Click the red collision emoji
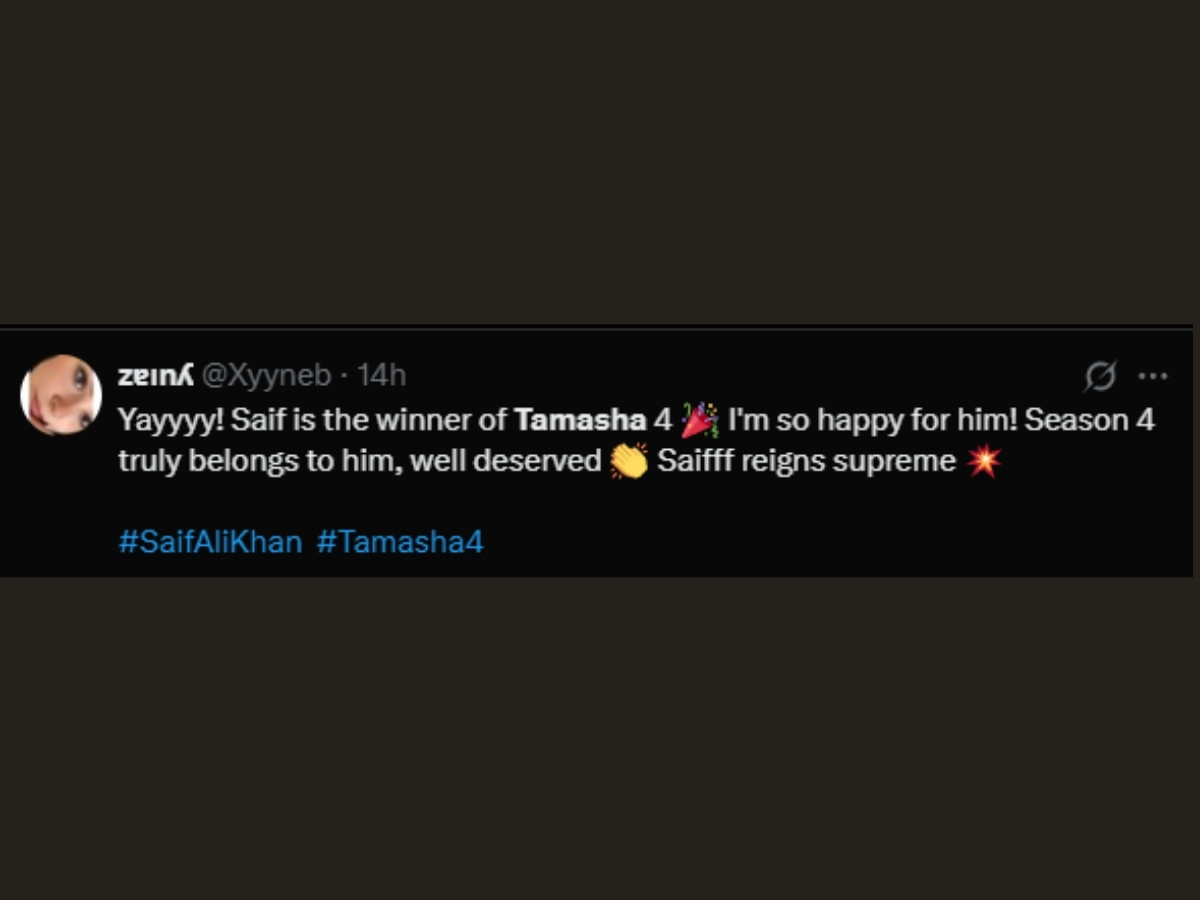The image size is (1200, 900). click(984, 462)
